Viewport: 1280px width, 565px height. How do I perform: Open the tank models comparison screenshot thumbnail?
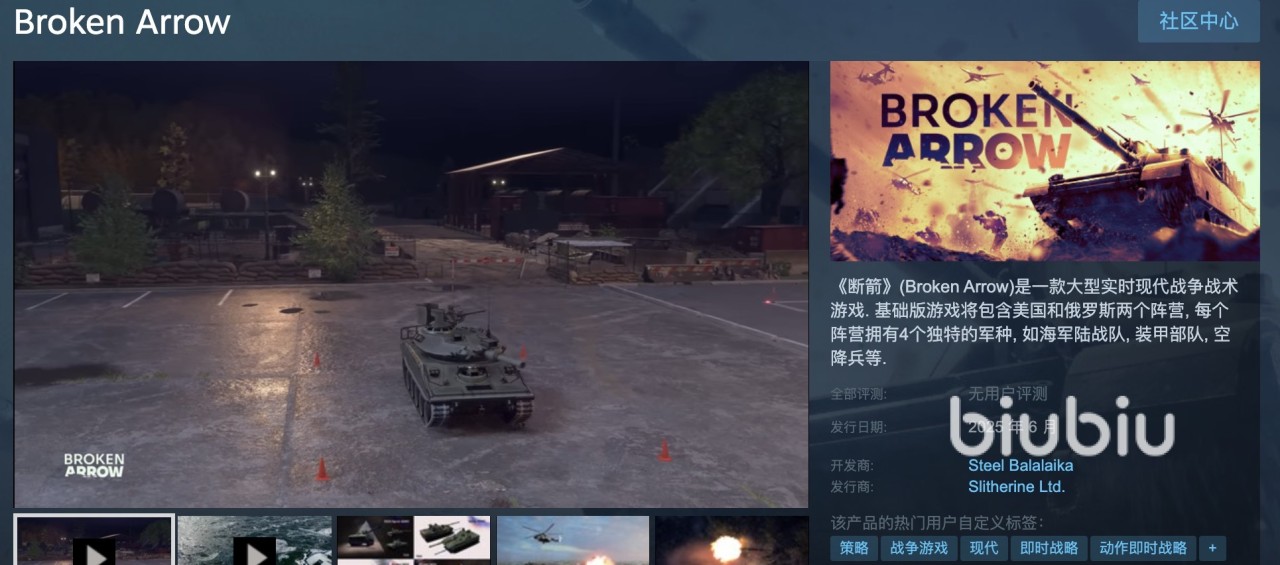pos(413,541)
